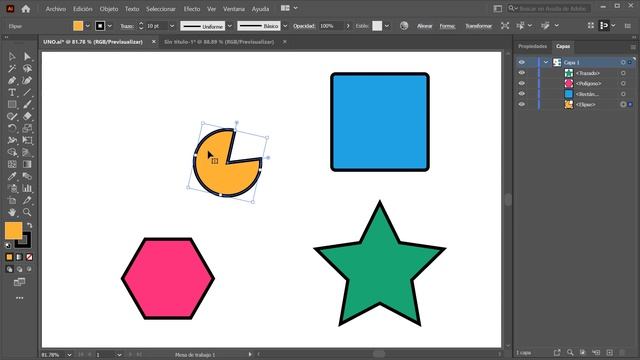Image resolution: width=640 pixels, height=360 pixels.
Task: Choose the Lasso tool
Action: coord(27,69)
